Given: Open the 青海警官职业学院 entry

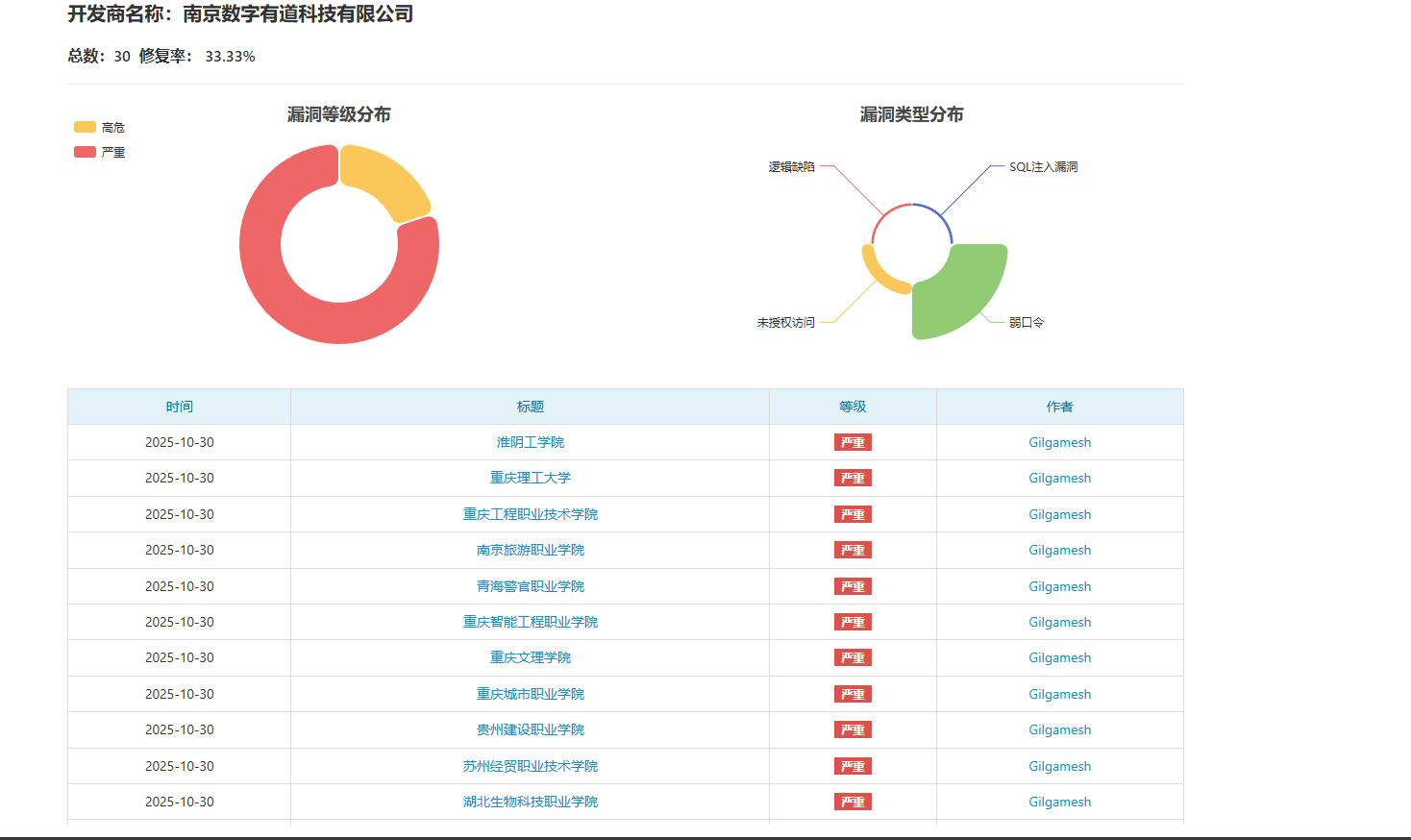Looking at the screenshot, I should 530,586.
